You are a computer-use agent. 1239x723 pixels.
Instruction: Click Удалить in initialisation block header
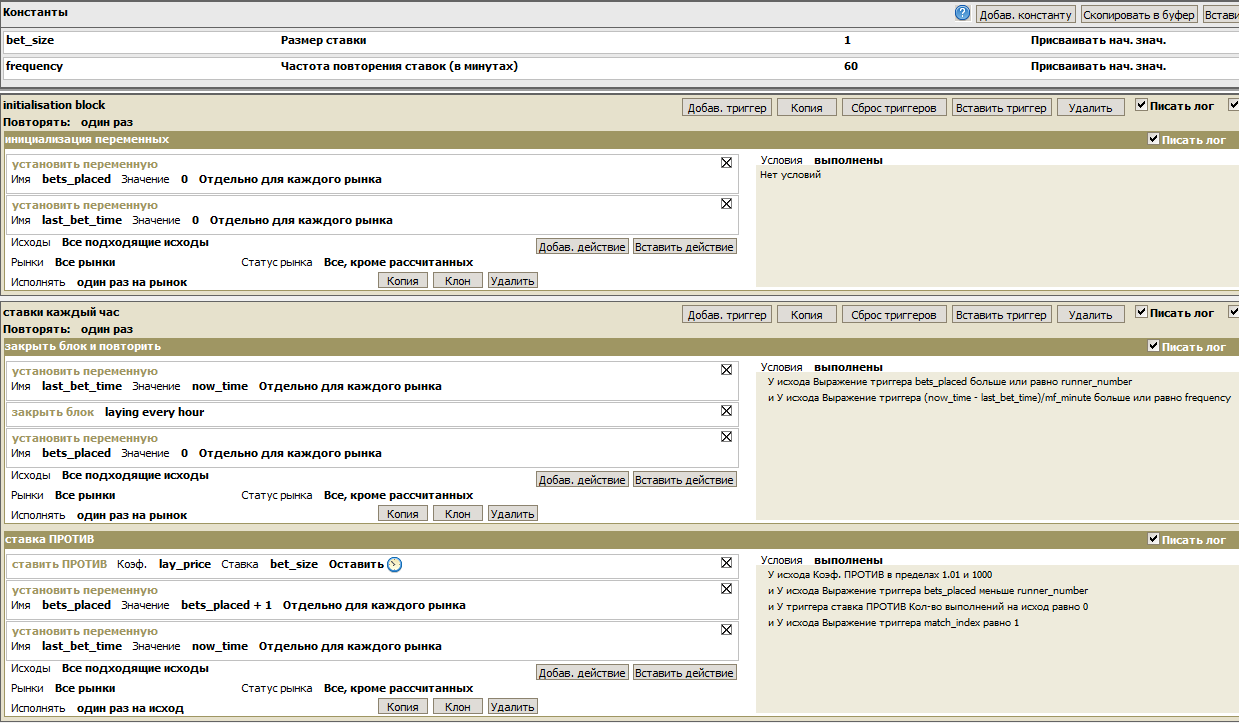[x=1090, y=107]
